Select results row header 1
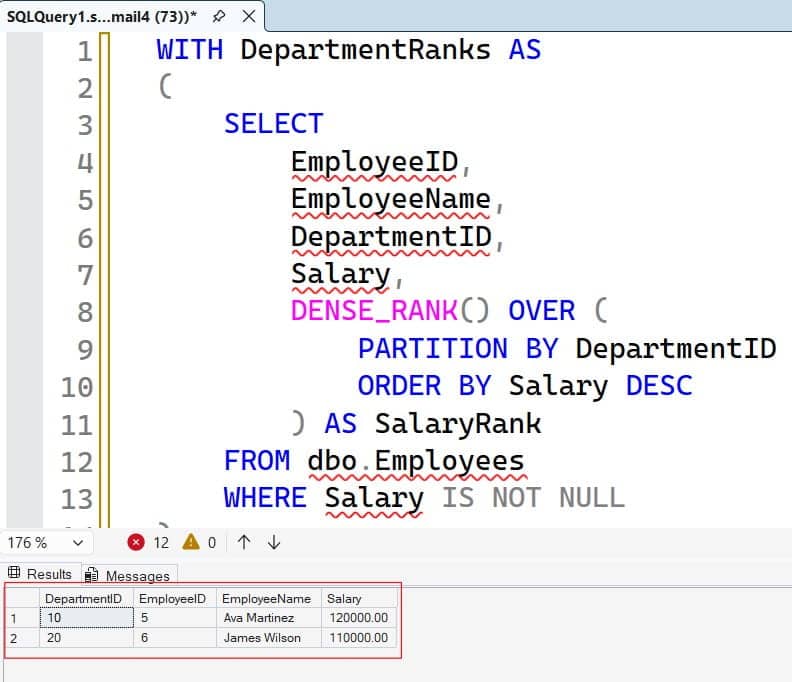Image resolution: width=792 pixels, height=682 pixels. [22, 618]
